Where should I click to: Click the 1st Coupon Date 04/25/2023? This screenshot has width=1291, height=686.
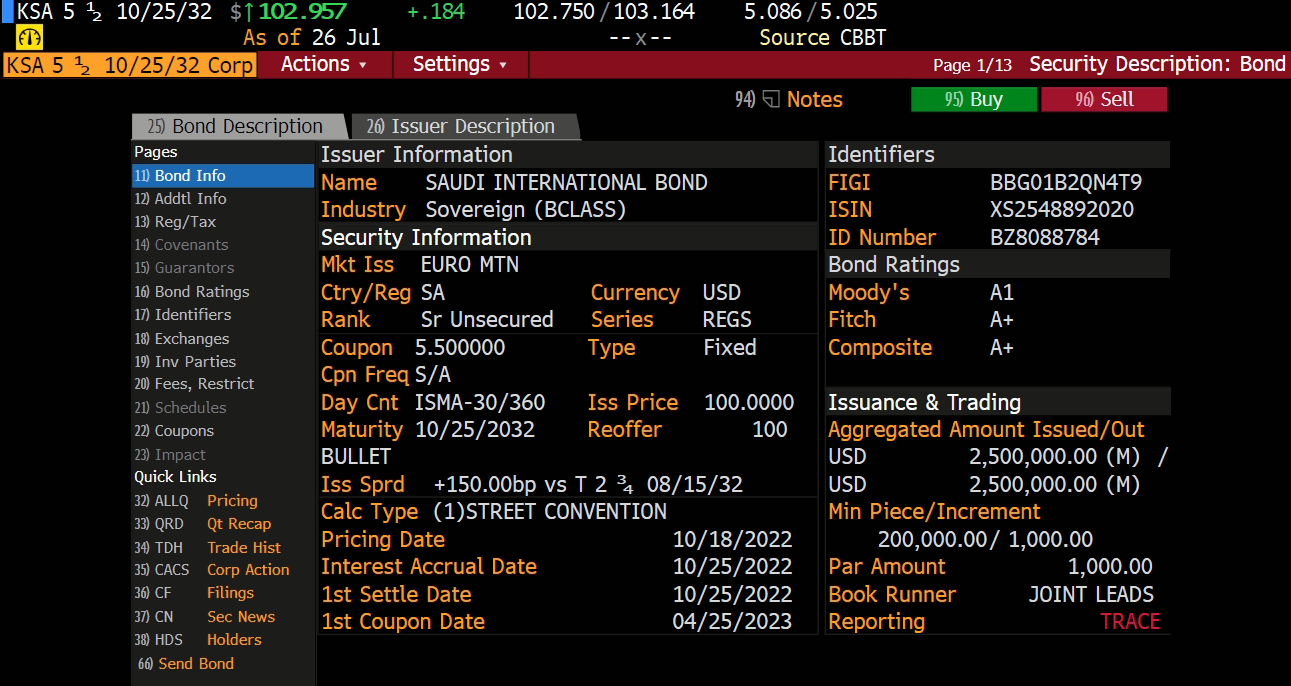coord(732,622)
